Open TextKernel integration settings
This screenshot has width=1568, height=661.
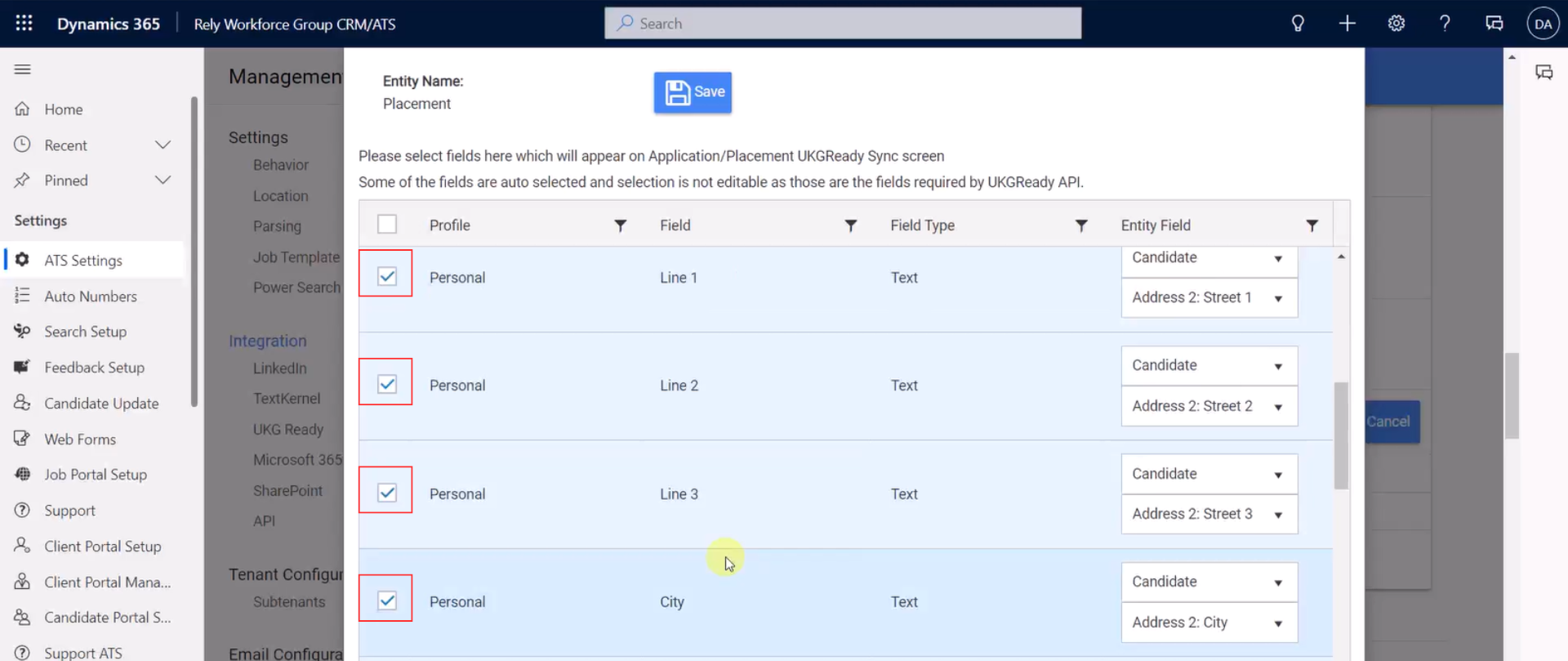286,398
